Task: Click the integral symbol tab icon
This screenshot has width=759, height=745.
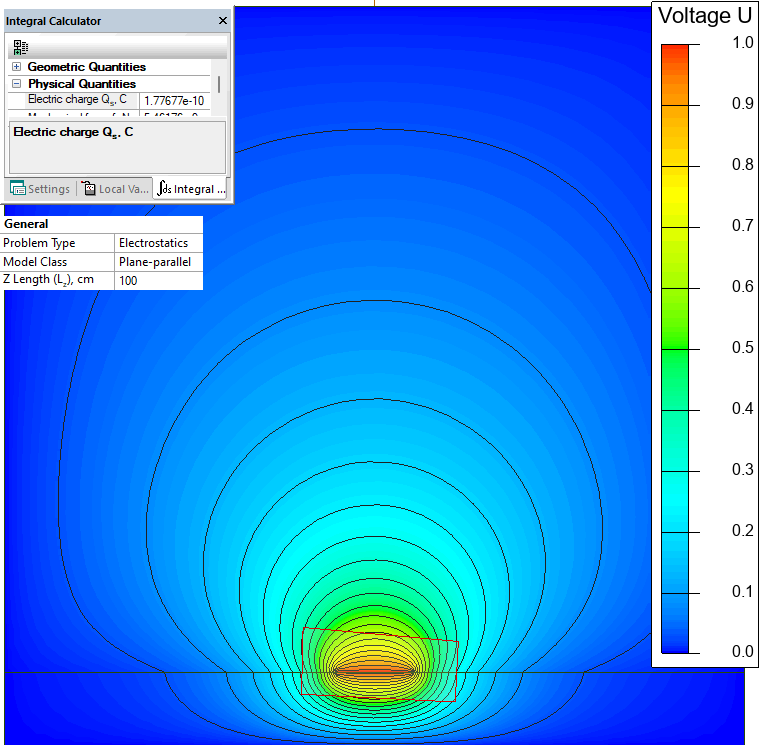Action: coord(165,188)
